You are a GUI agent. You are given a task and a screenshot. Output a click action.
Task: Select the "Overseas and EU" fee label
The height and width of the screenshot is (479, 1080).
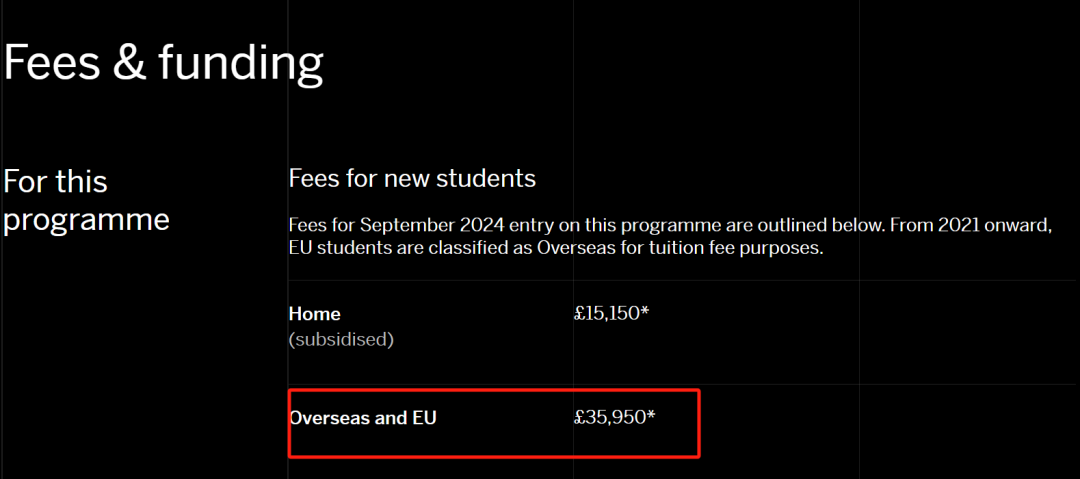click(362, 418)
